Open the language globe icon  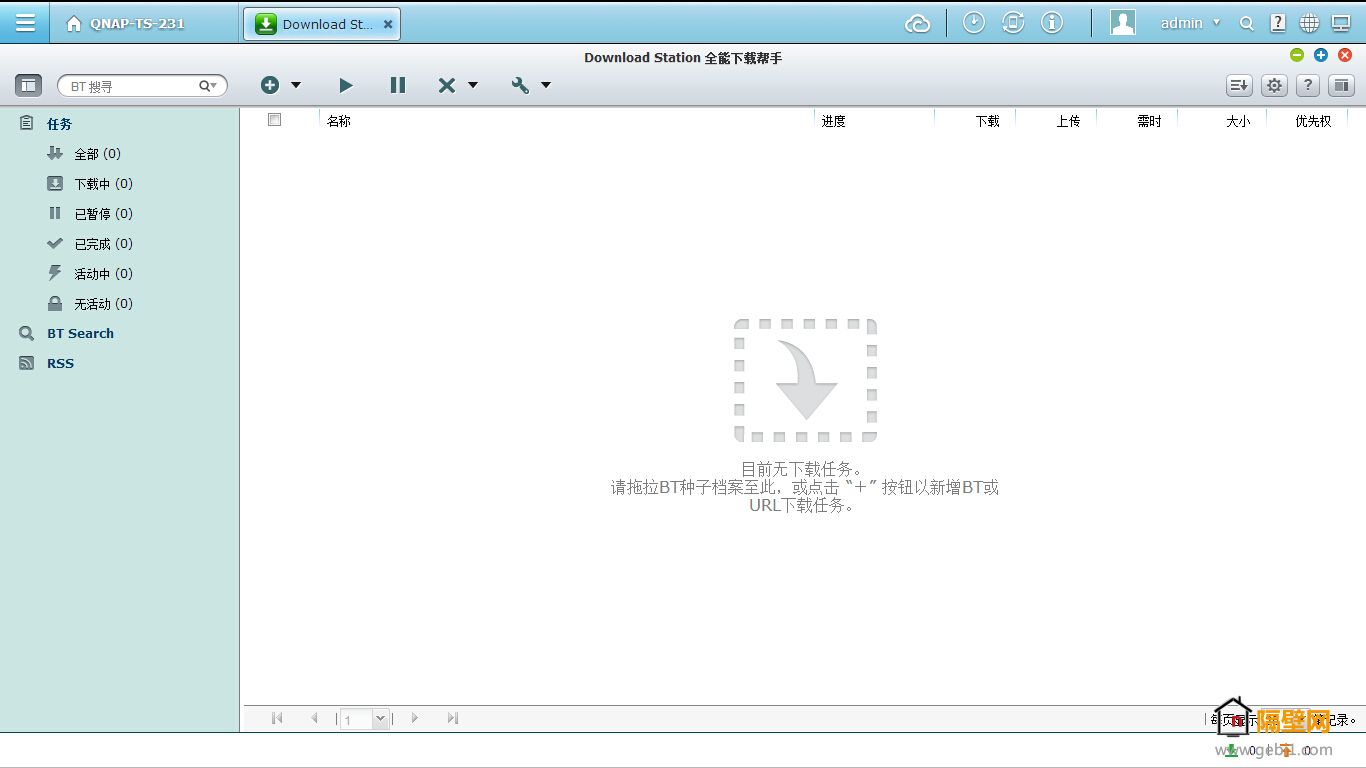1309,23
